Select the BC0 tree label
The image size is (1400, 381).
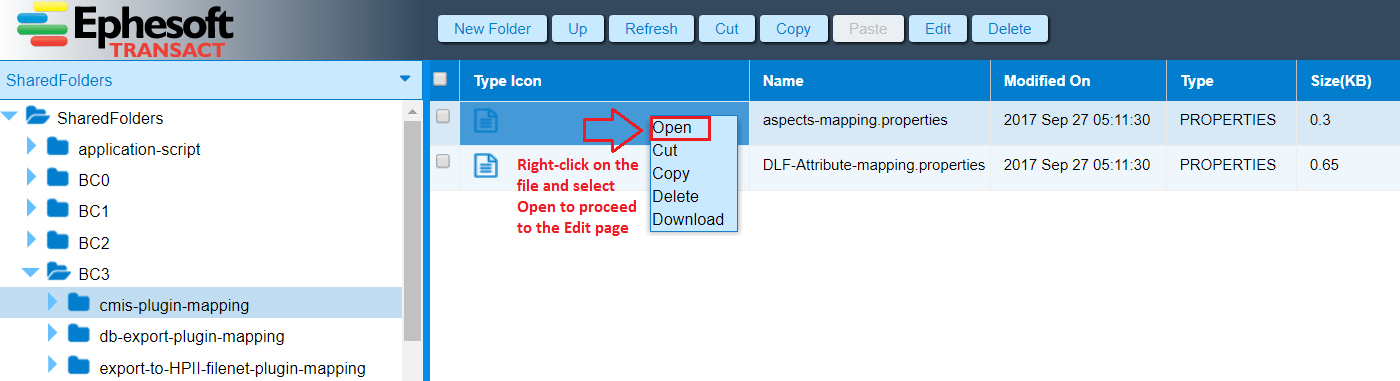(x=94, y=180)
